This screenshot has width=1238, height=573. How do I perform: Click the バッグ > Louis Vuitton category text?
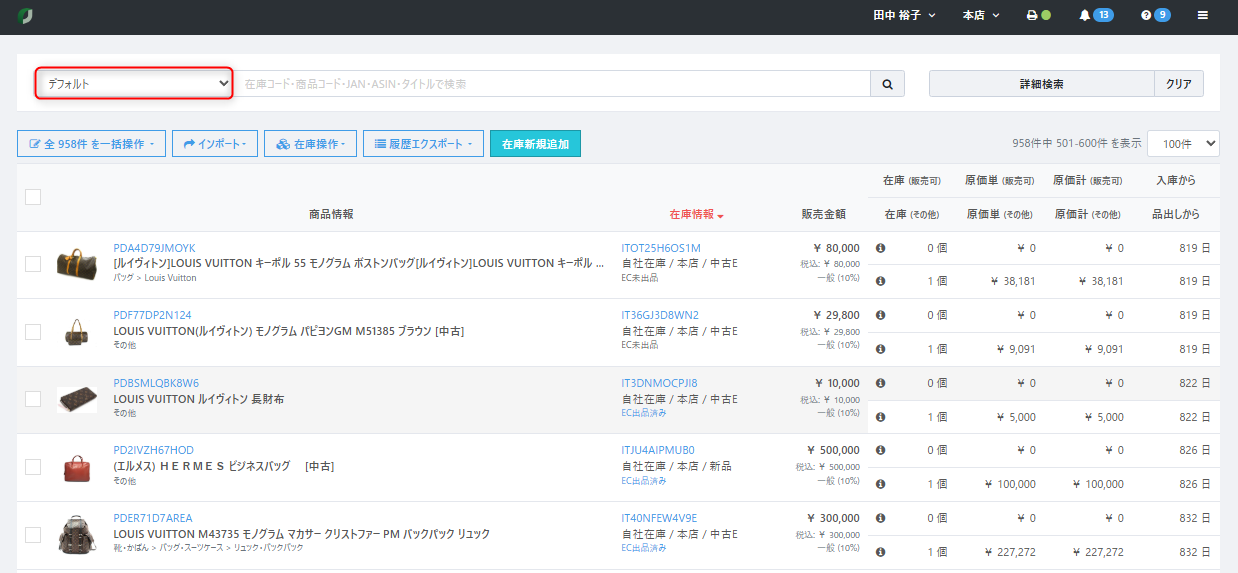pos(155,277)
